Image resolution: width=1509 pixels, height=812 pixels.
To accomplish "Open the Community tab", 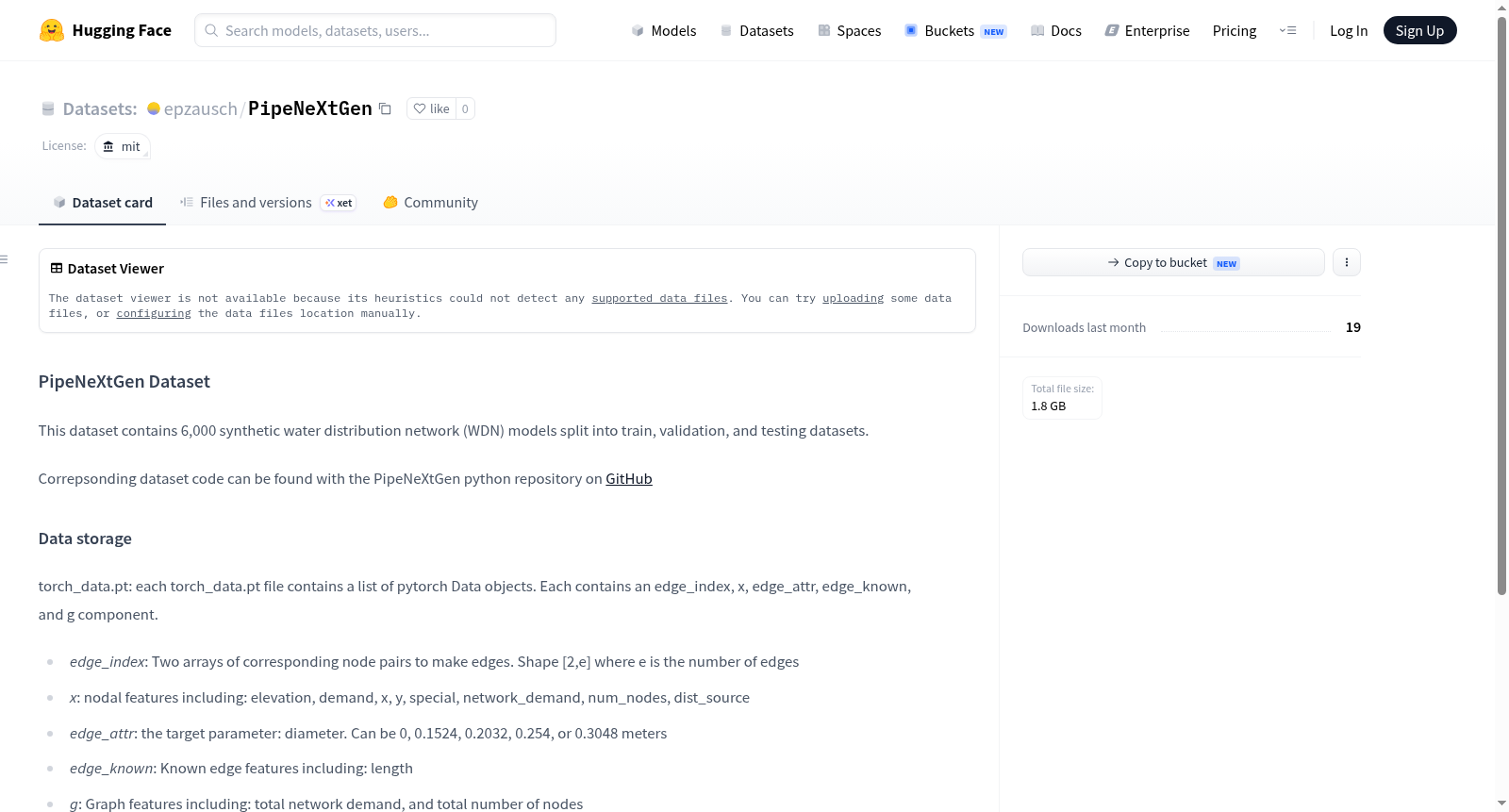I will click(x=430, y=202).
